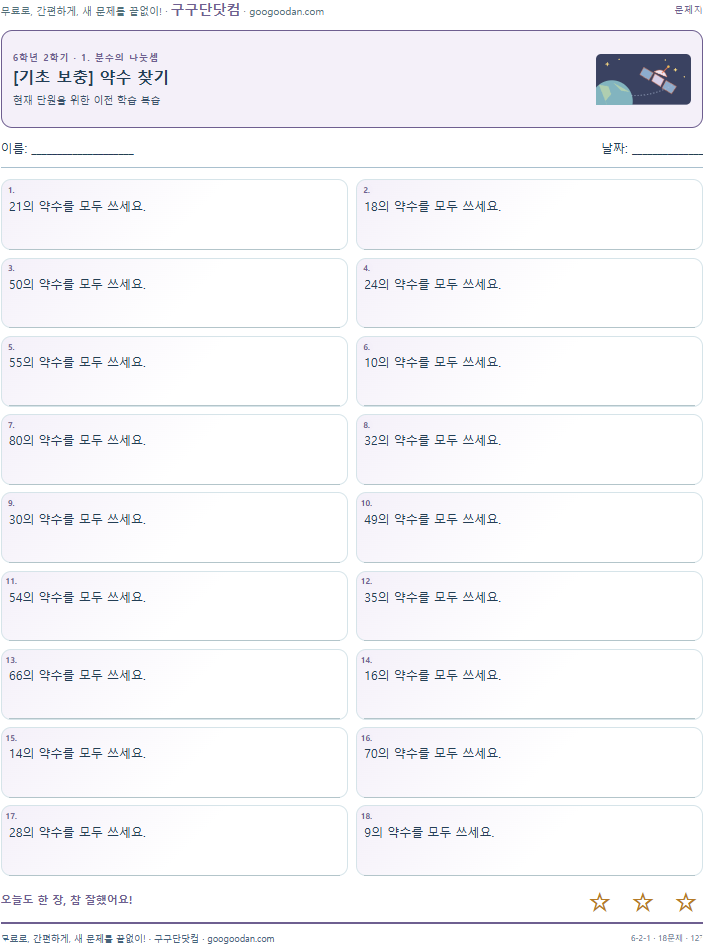Click the satellite illustration in the header
The image size is (704, 945).
tap(643, 80)
